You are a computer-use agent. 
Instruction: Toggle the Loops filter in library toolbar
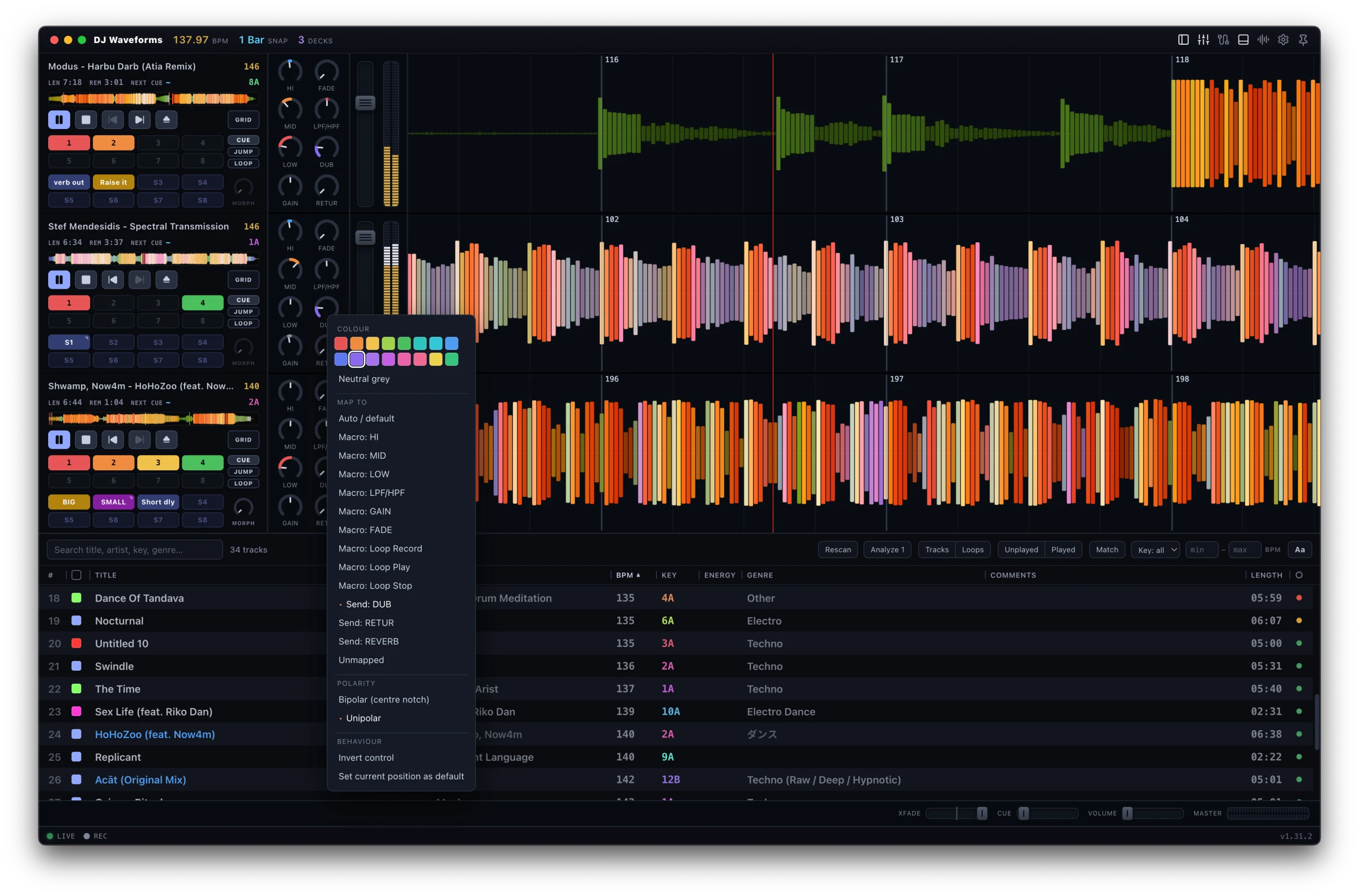(973, 549)
